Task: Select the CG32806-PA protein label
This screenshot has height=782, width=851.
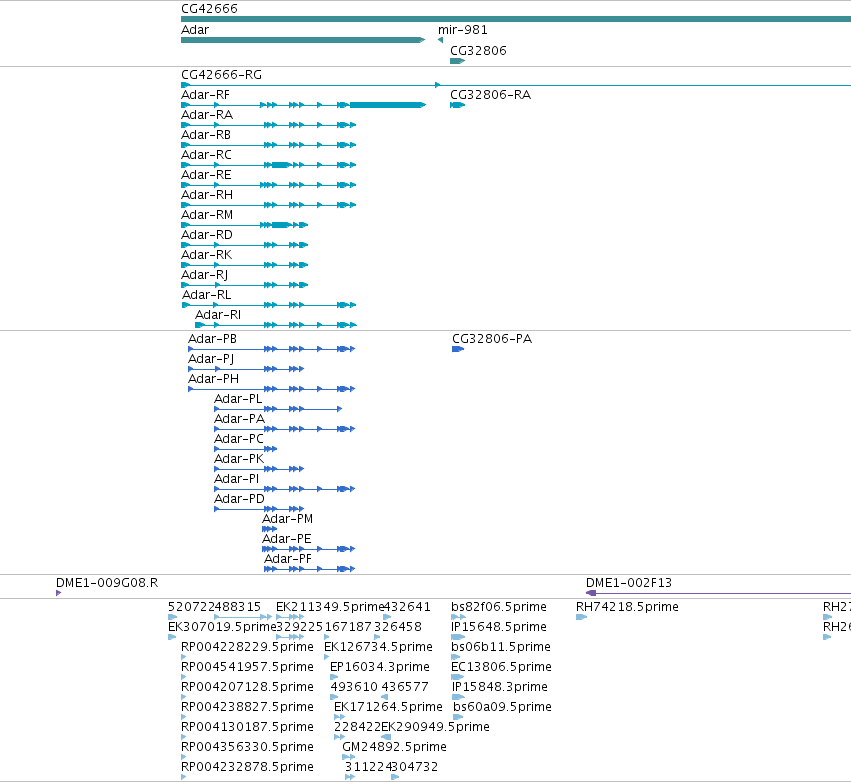Action: (x=492, y=339)
